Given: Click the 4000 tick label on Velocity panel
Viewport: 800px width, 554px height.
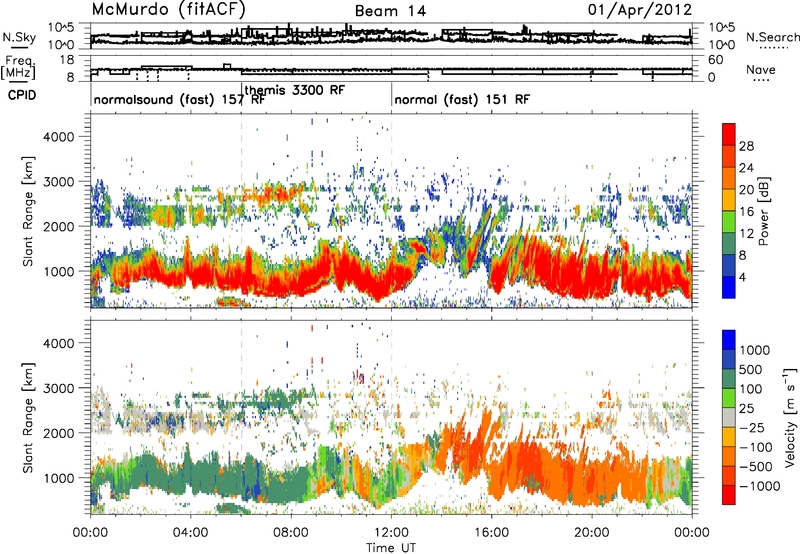Looking at the screenshot, I should (x=59, y=343).
